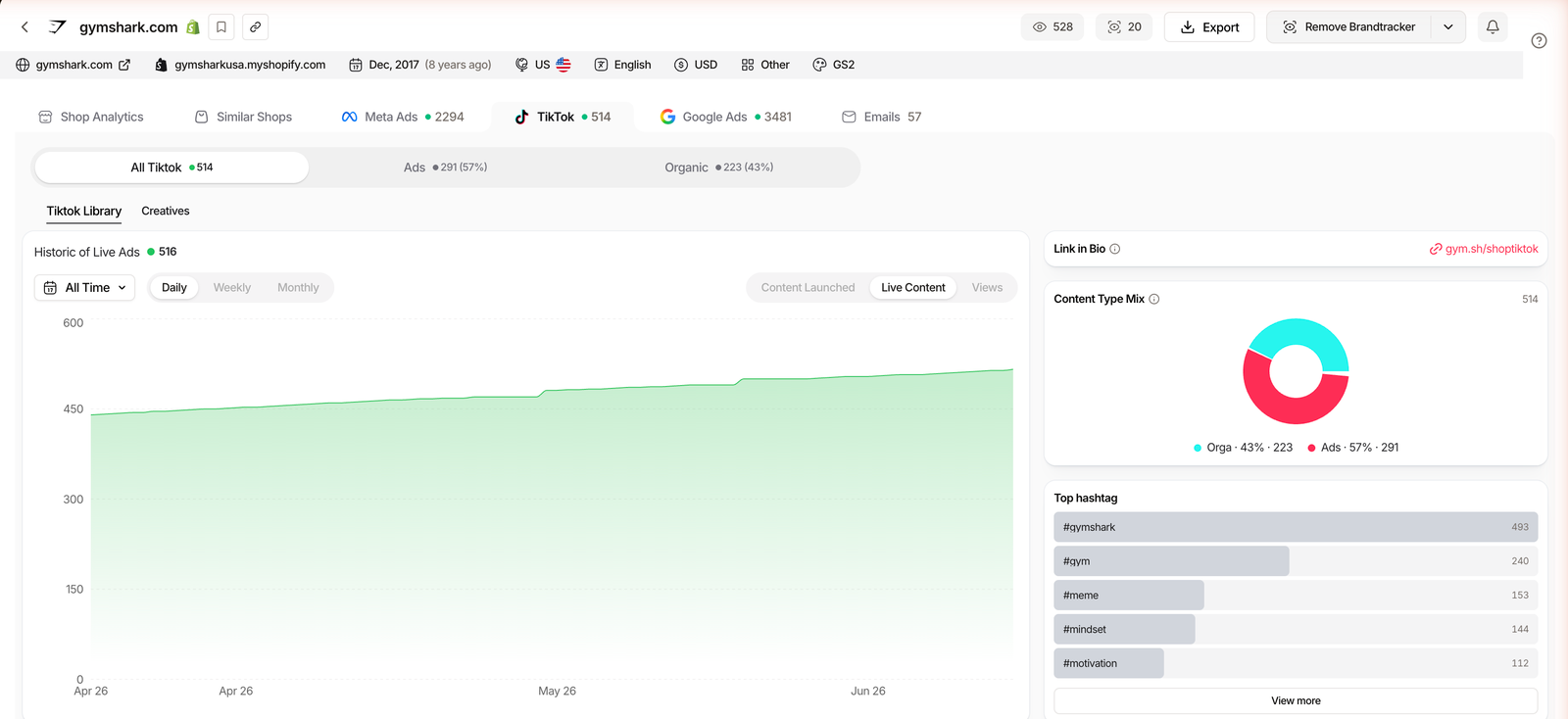The width and height of the screenshot is (1568, 719).
Task: Open the gym.sh/shoptiktok bio link
Action: coord(1484,249)
